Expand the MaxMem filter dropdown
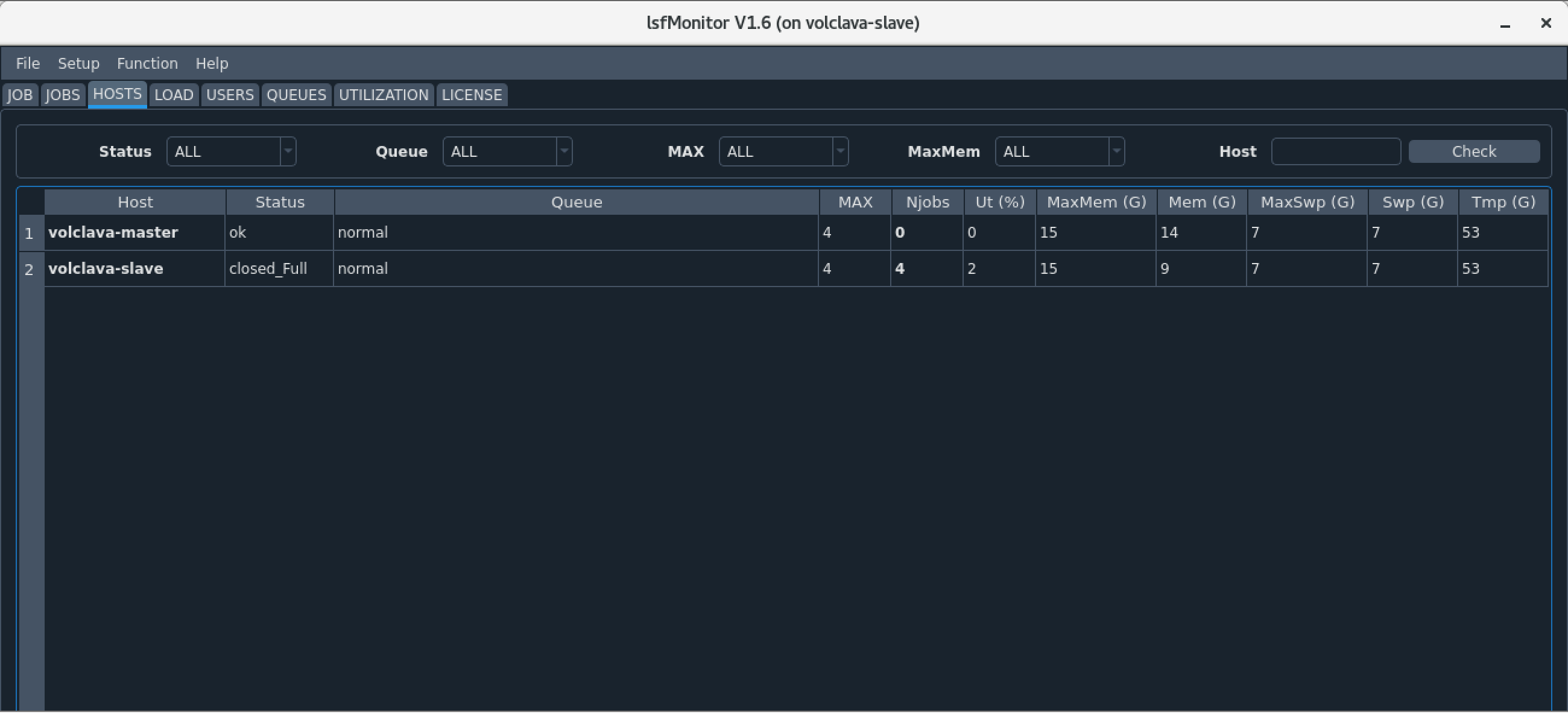1568x713 pixels. [x=1059, y=151]
